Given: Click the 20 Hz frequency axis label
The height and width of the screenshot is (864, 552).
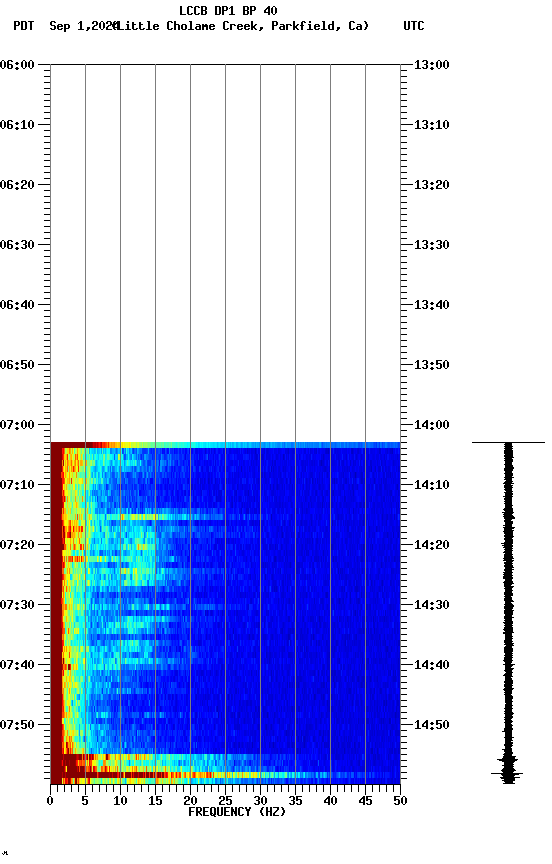Looking at the screenshot, I should coord(190,801).
